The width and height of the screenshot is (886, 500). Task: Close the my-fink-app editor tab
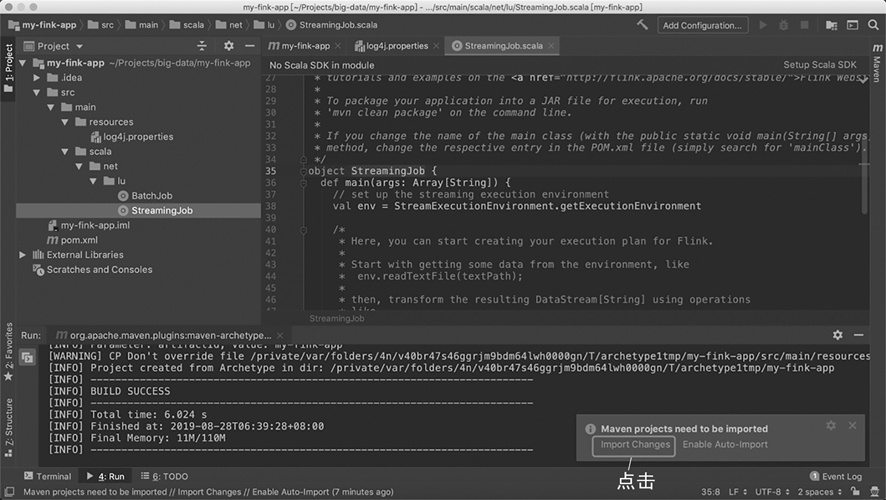click(338, 46)
